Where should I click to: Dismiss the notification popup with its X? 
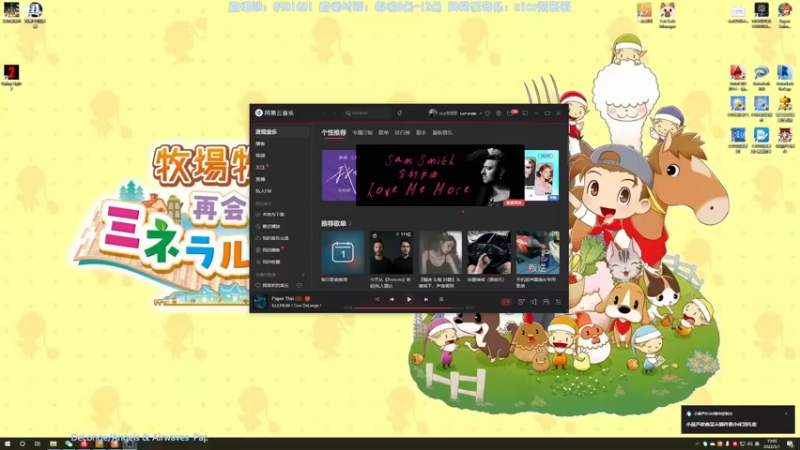786,413
